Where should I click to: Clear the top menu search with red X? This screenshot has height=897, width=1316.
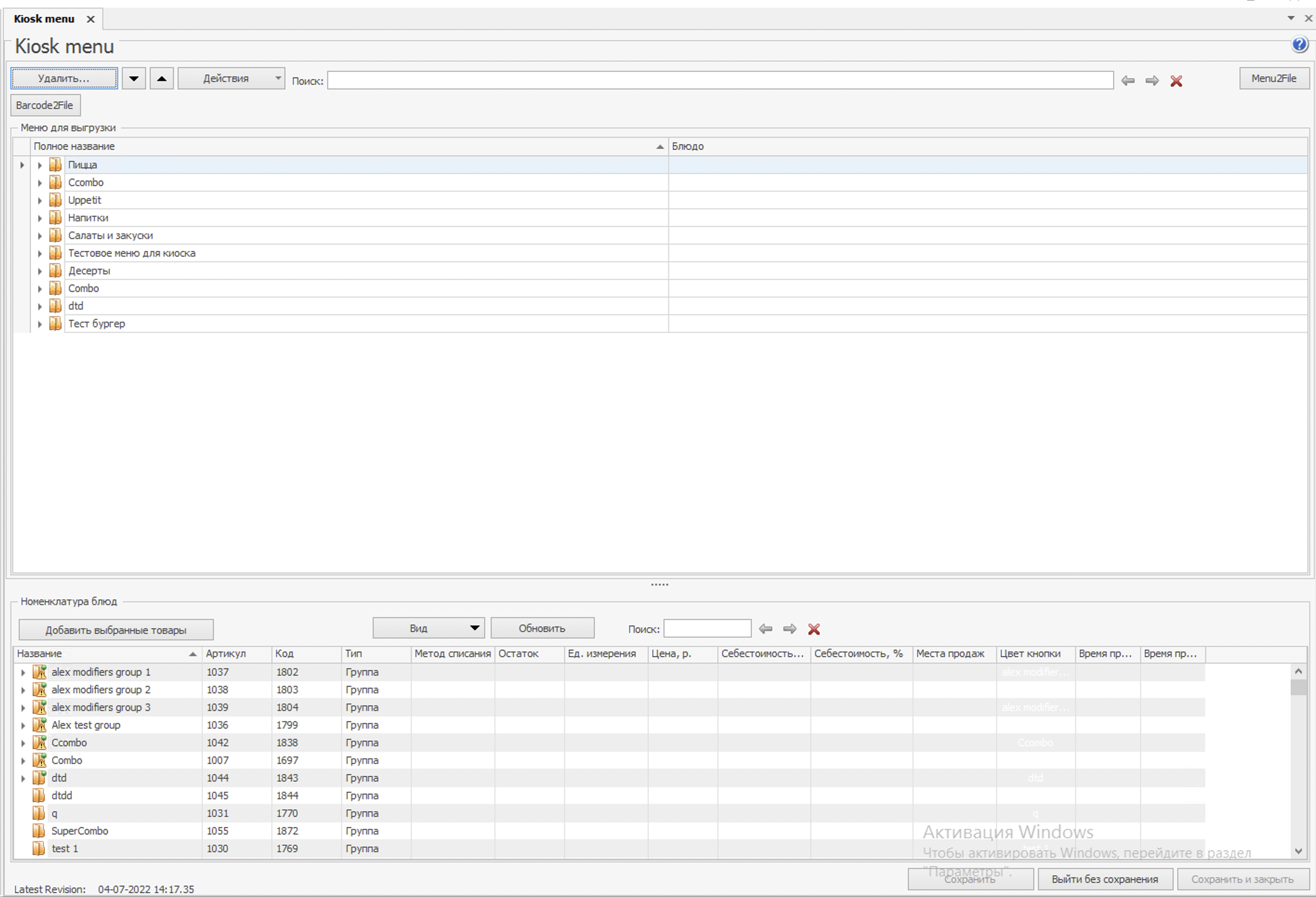point(1176,81)
